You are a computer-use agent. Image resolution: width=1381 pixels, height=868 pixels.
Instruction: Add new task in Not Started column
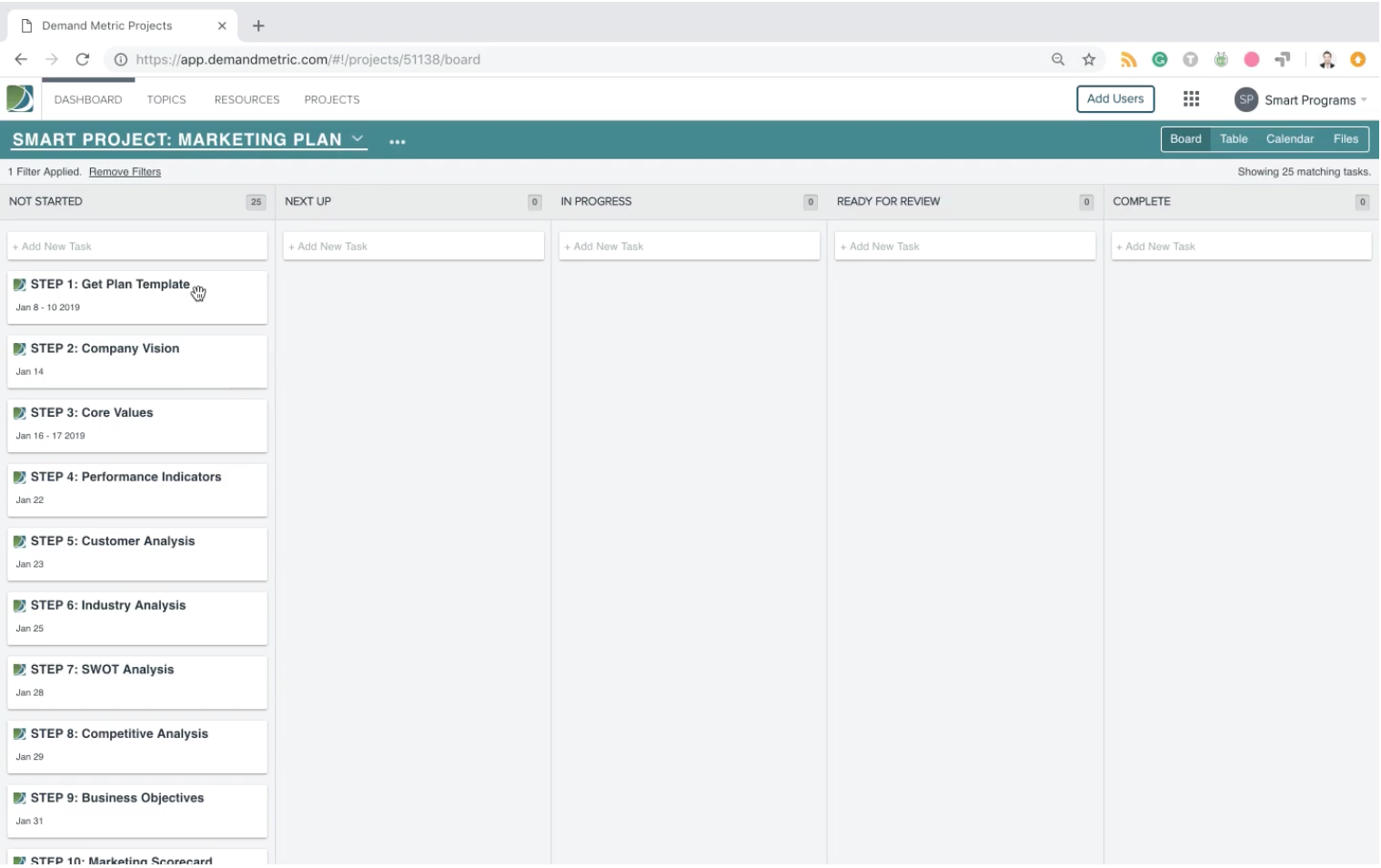click(x=137, y=247)
